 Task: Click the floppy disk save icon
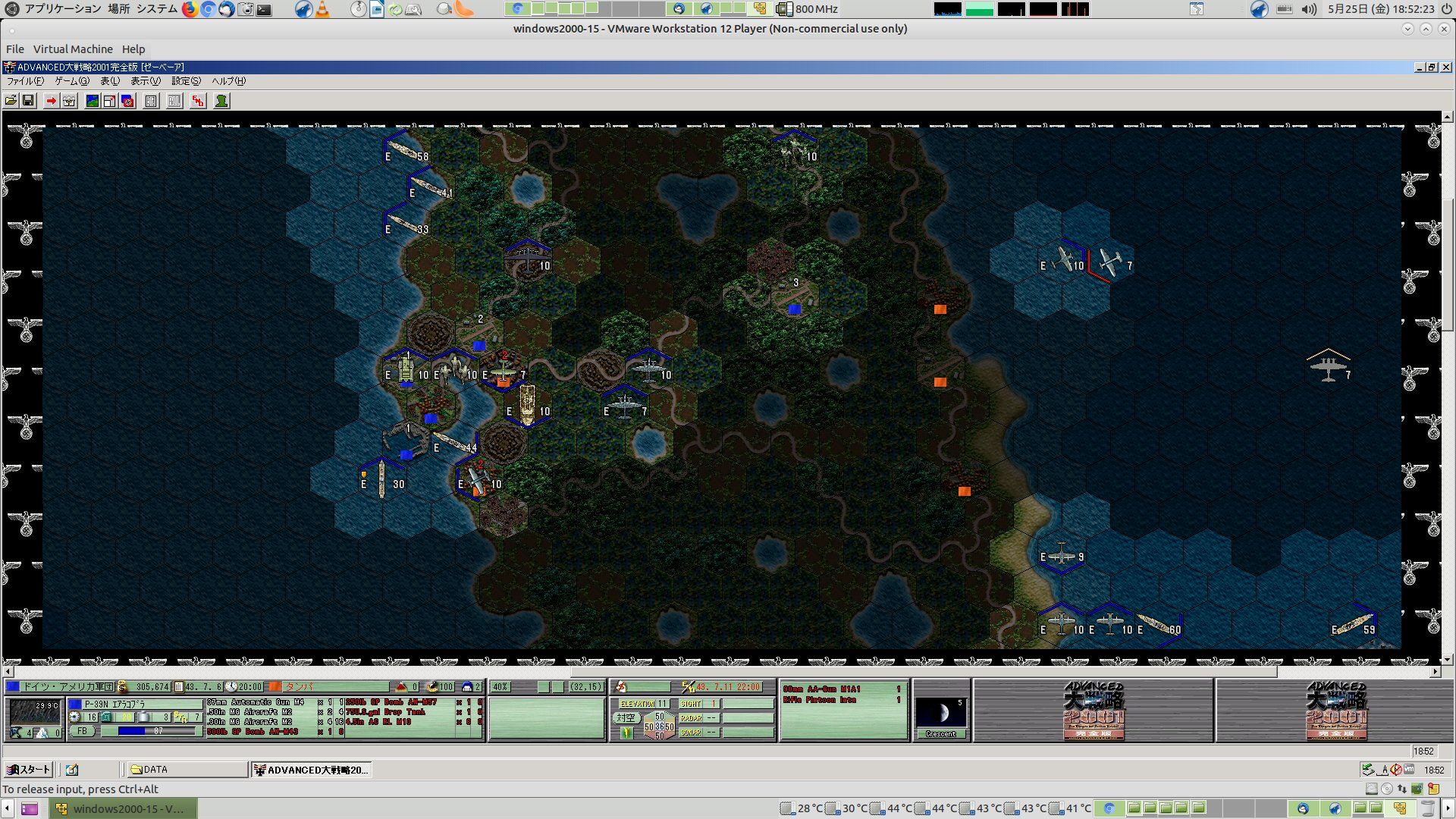coord(28,101)
